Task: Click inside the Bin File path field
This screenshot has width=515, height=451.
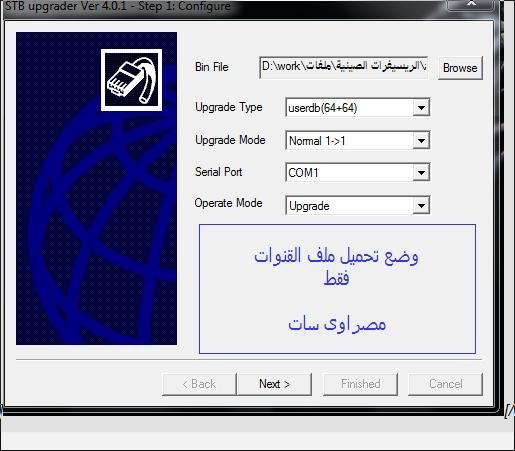Action: click(x=343, y=67)
